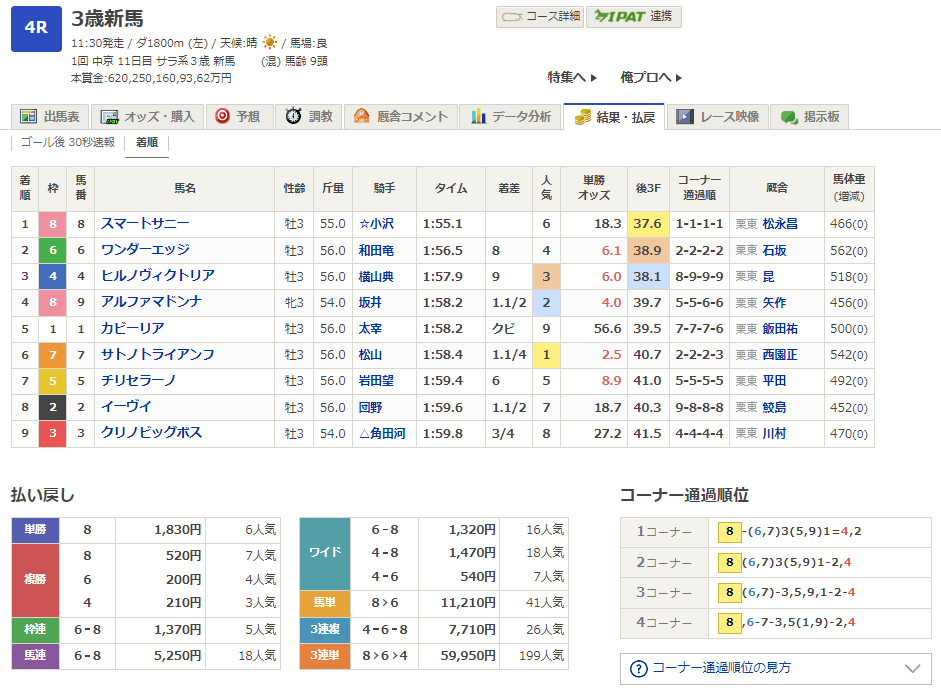Screen dimensions: 941x693
Task: Expand コーナー通過順位の見方 section
Action: click(x=775, y=668)
